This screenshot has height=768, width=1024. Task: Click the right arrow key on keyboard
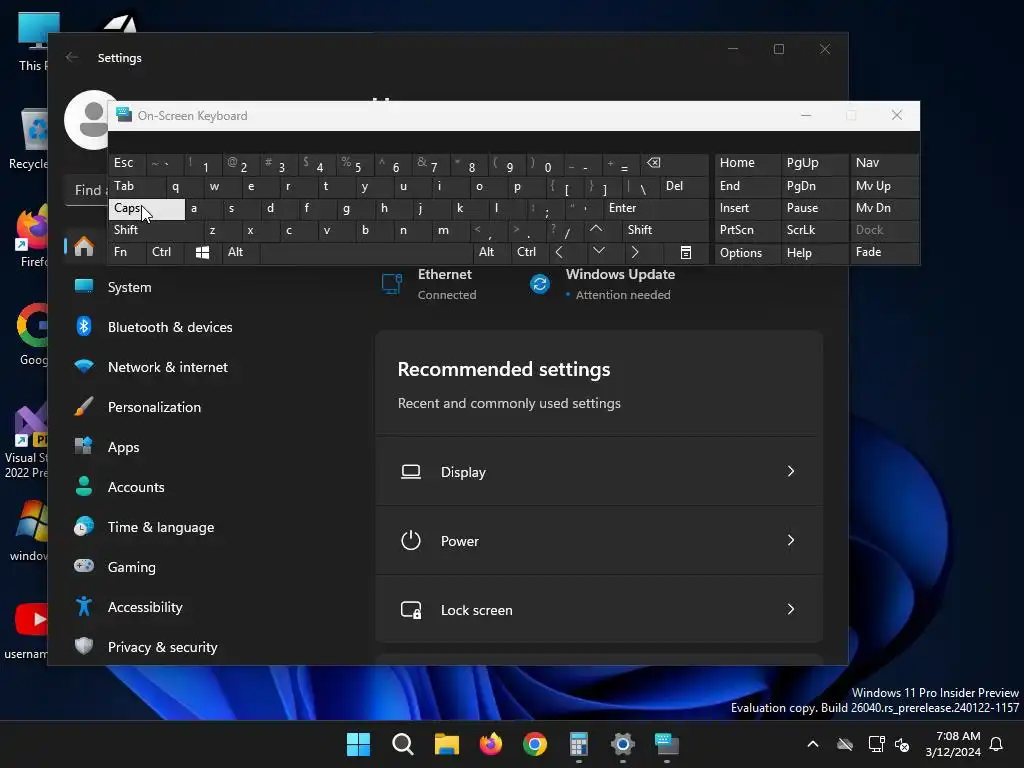(635, 252)
